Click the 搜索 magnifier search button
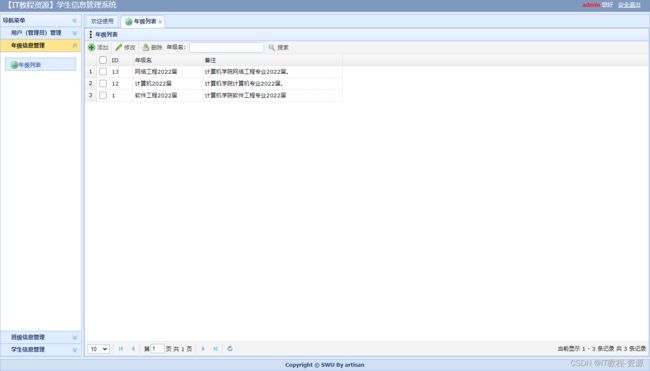 [278, 48]
